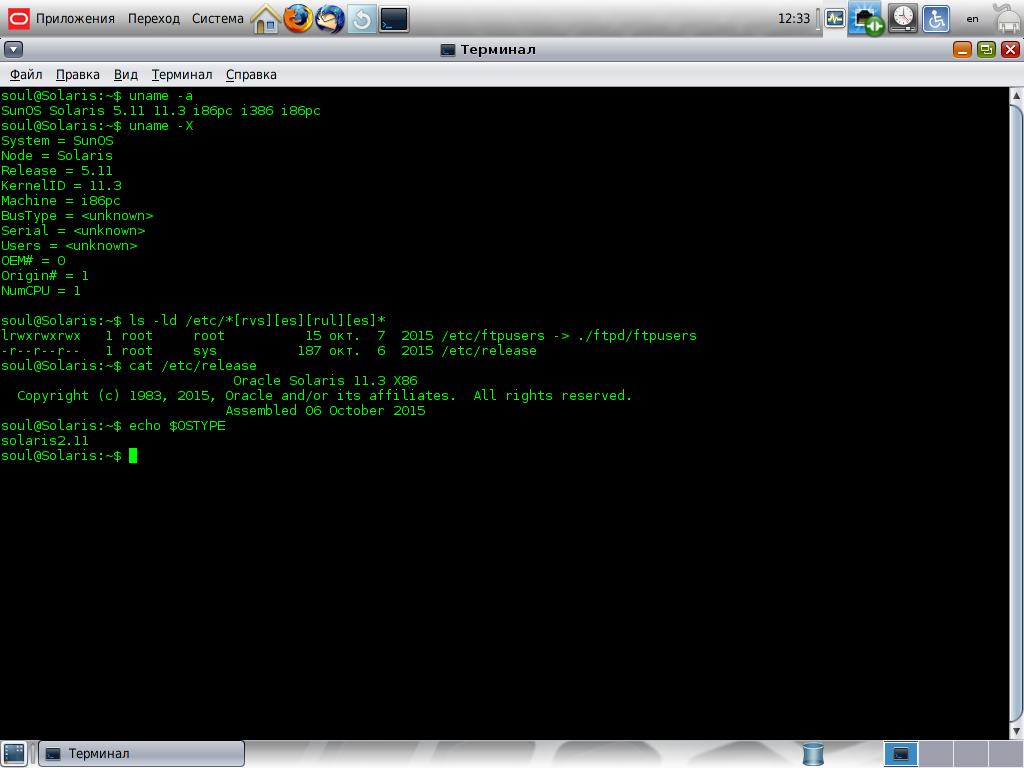
Task: Minimize the Терминал window
Action: click(x=962, y=50)
